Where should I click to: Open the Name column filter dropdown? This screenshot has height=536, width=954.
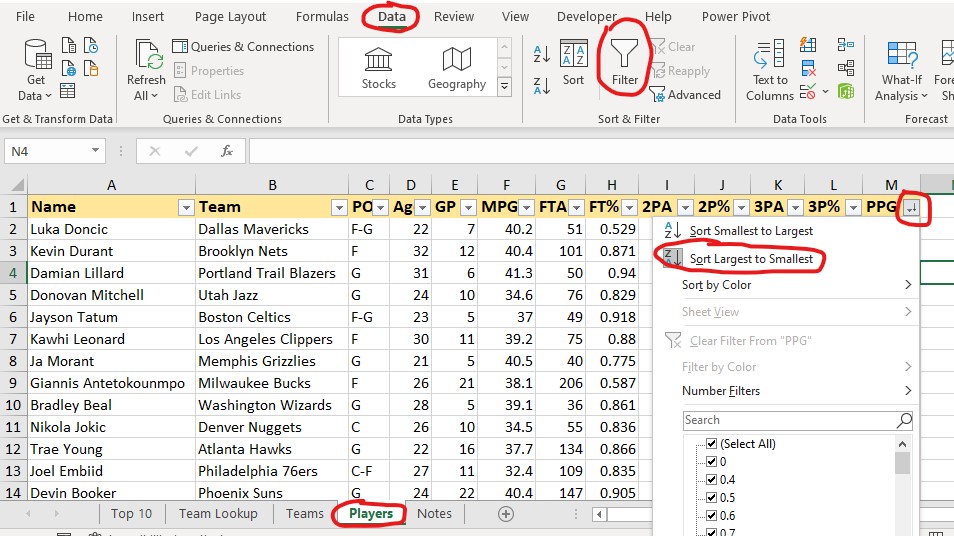pyautogui.click(x=186, y=207)
